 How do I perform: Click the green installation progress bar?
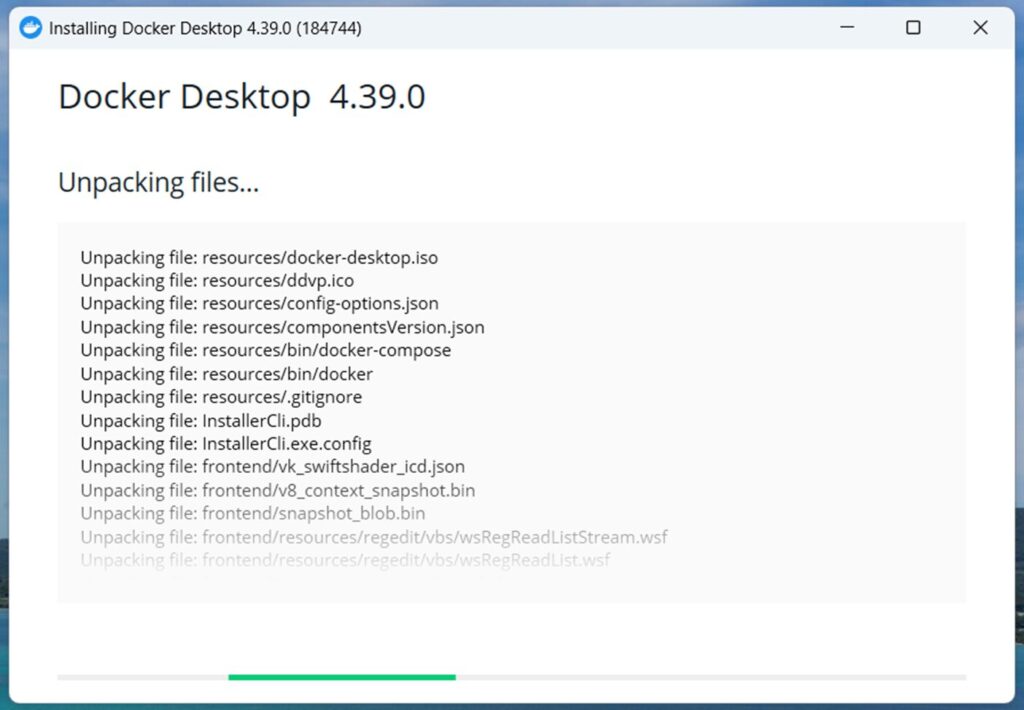click(341, 677)
